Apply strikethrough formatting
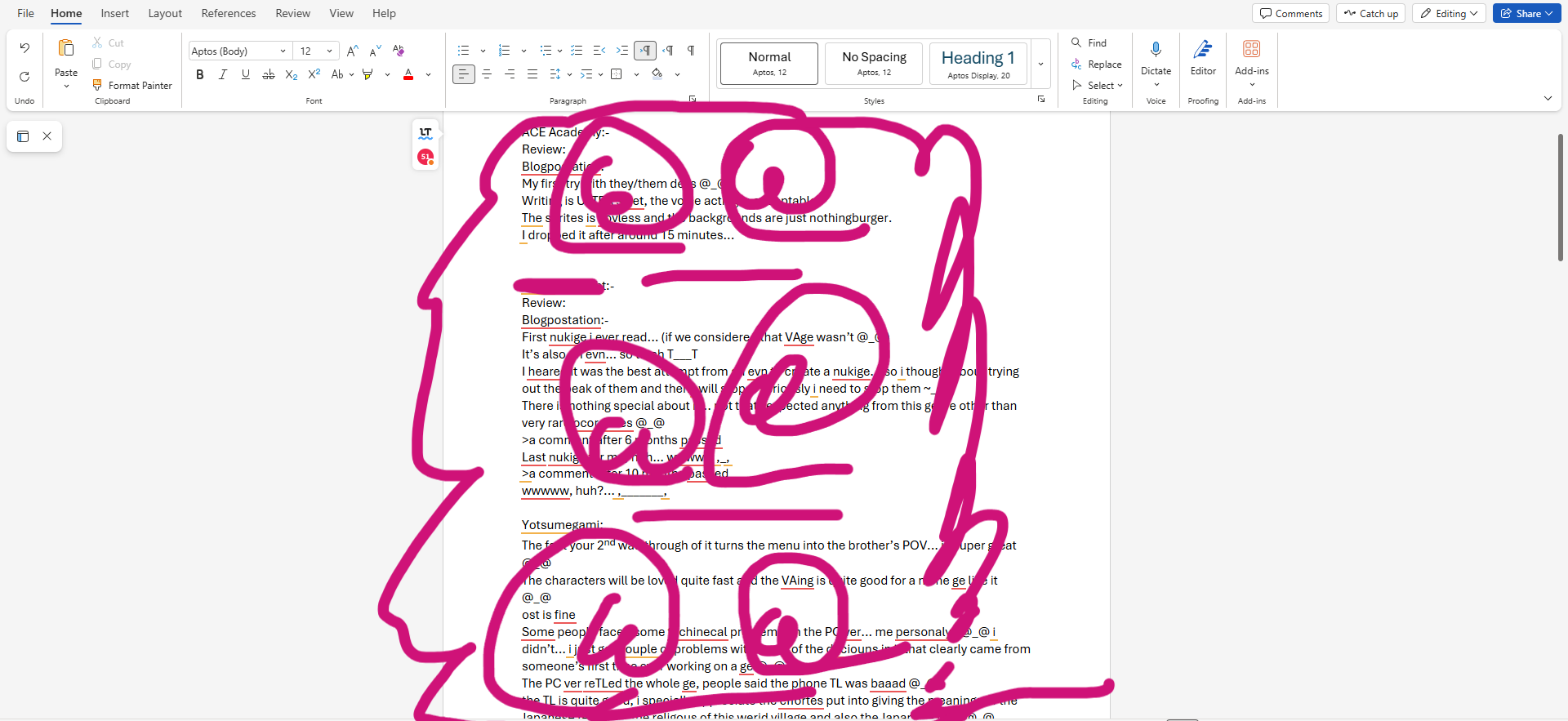1568x721 pixels. 268,74
